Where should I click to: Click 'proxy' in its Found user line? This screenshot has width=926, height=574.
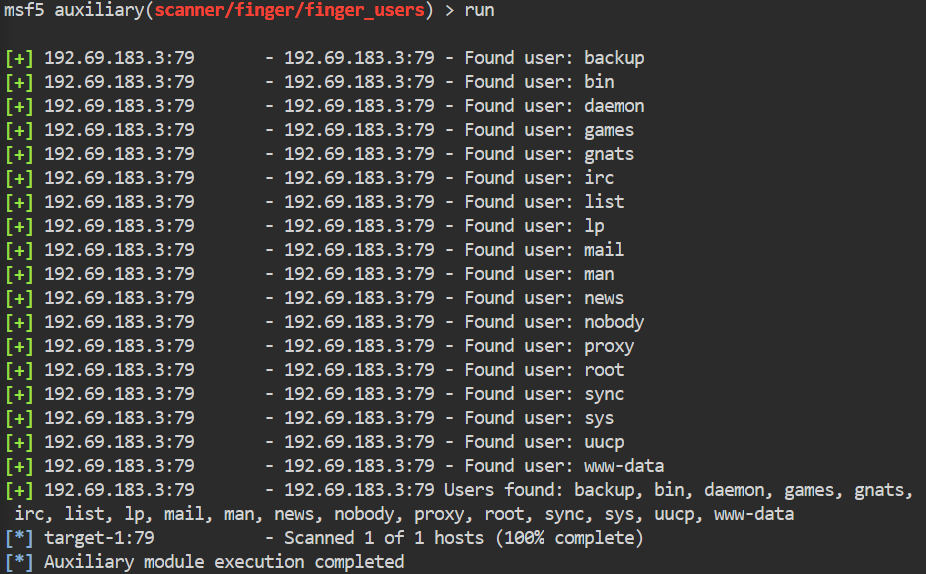pos(609,346)
